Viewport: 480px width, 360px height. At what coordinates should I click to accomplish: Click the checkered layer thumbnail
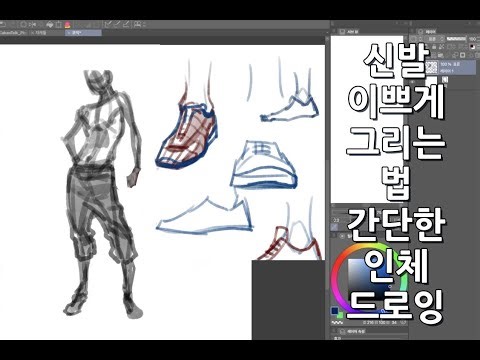pyautogui.click(x=431, y=67)
